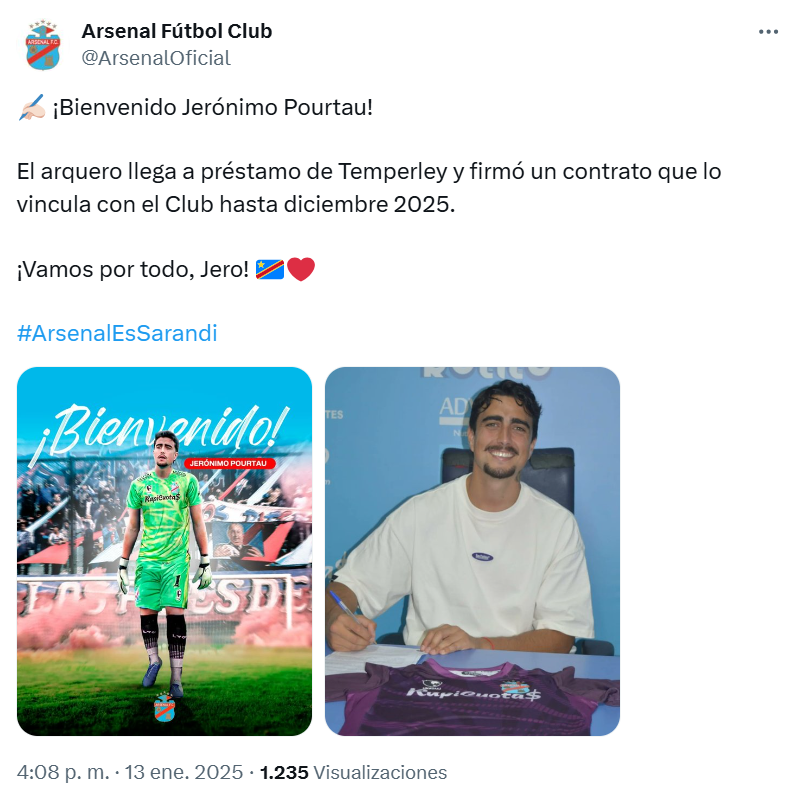Click the Jerónimo Pourtau red name tag
This screenshot has width=793, height=805.
[228, 463]
